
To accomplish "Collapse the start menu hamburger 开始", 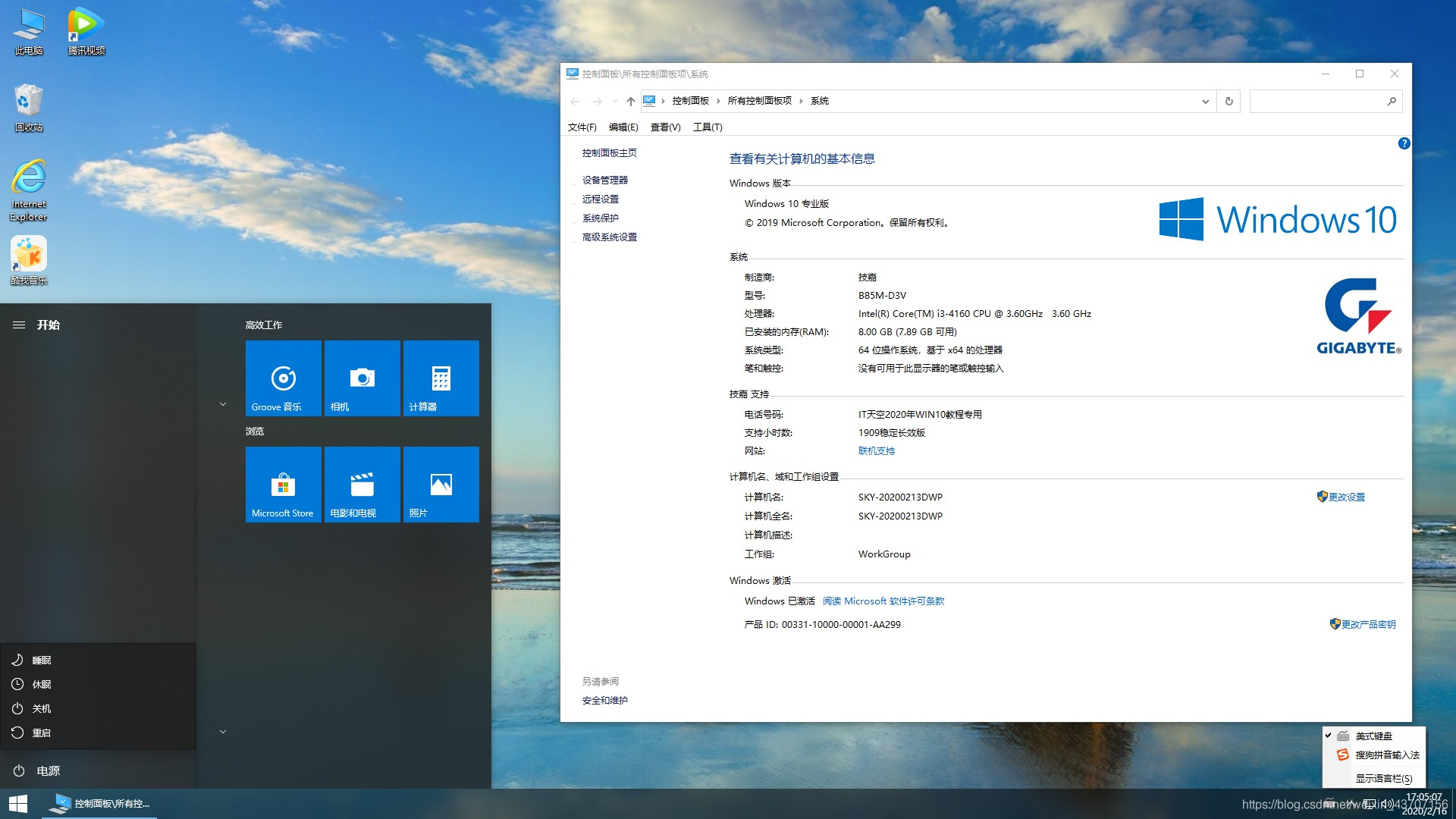I will click(19, 325).
